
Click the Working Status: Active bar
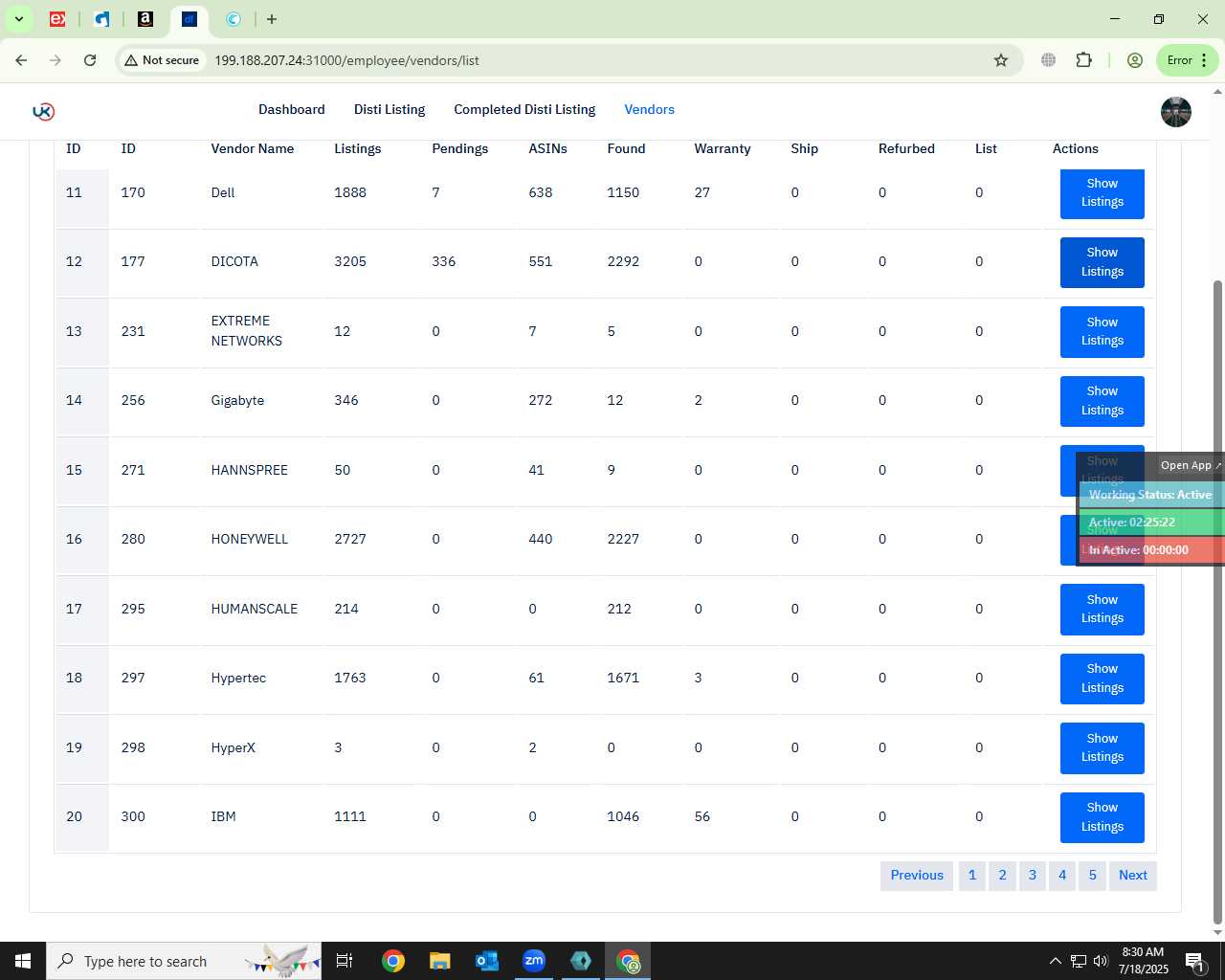(x=1151, y=495)
